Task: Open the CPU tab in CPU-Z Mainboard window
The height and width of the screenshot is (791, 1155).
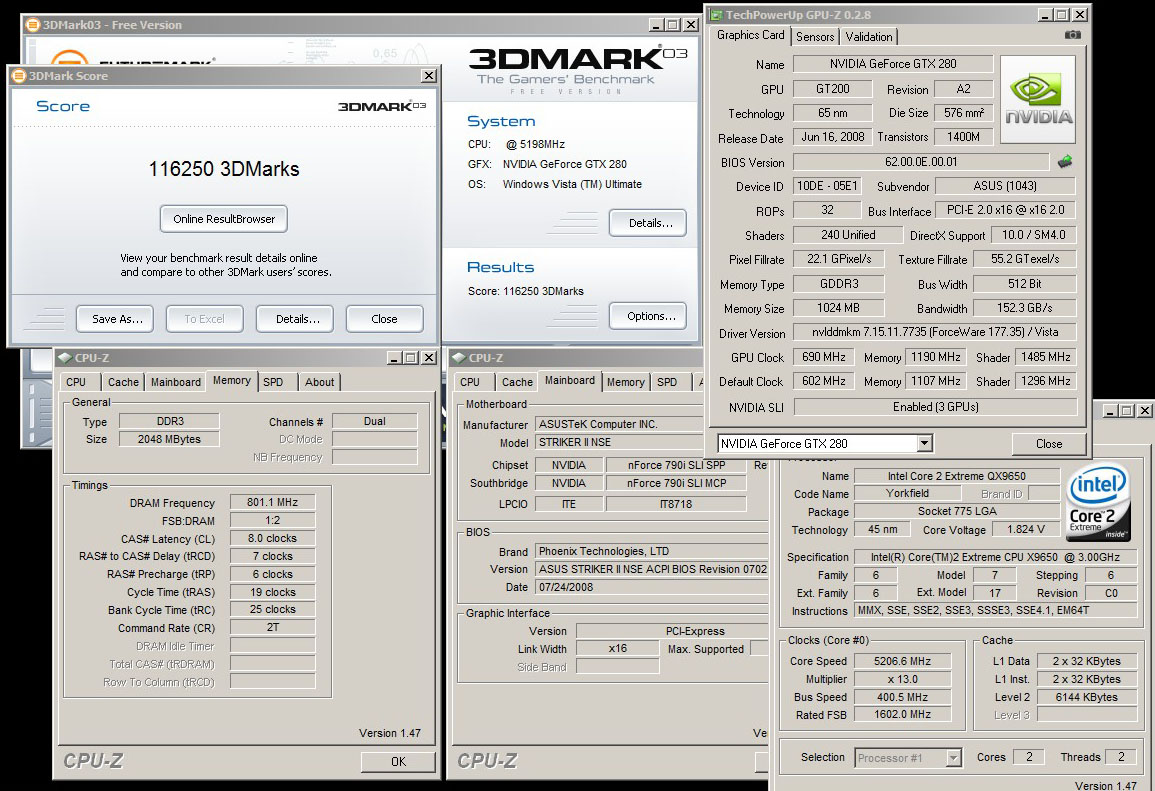Action: point(470,382)
